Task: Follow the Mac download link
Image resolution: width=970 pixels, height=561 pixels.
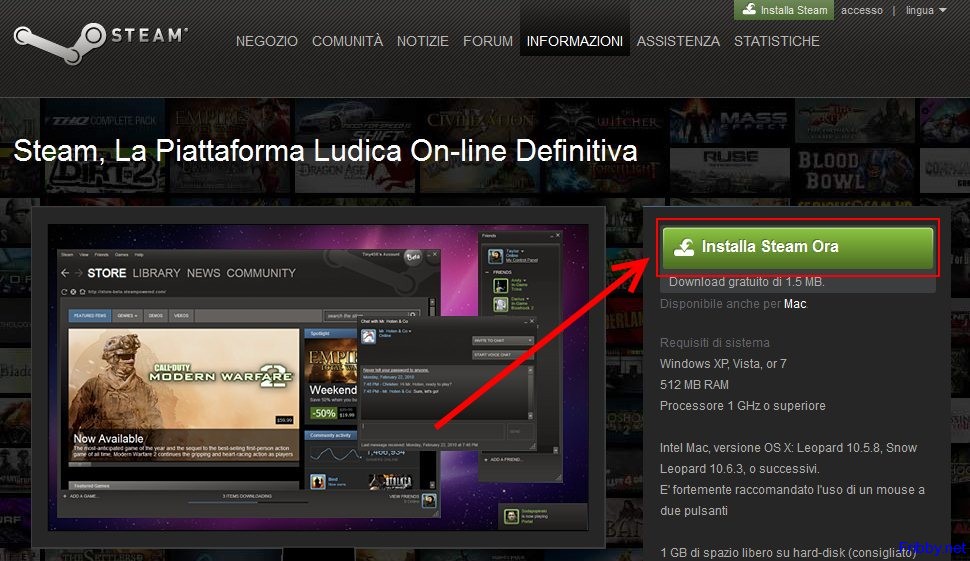Action: (x=795, y=304)
